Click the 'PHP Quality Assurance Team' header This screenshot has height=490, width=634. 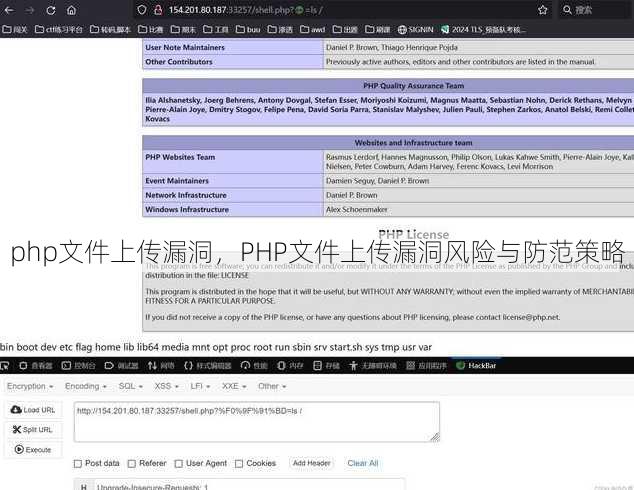click(414, 86)
